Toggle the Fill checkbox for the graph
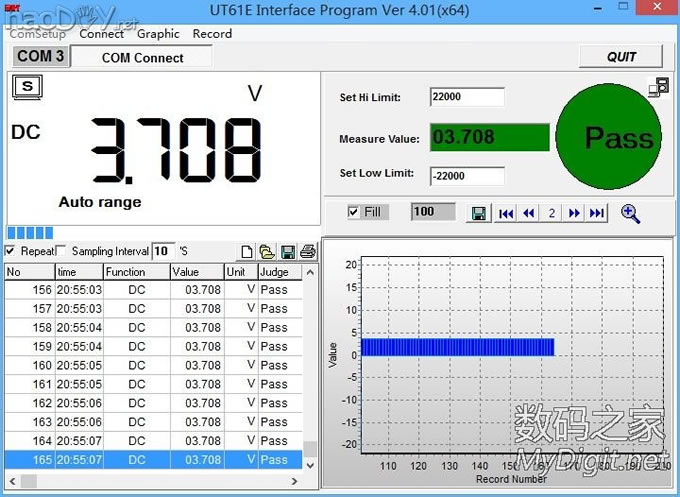 tap(353, 212)
